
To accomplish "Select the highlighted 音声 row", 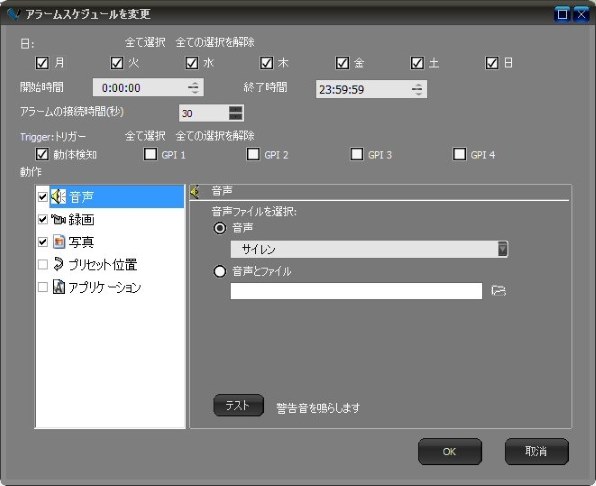I will pyautogui.click(x=110, y=197).
